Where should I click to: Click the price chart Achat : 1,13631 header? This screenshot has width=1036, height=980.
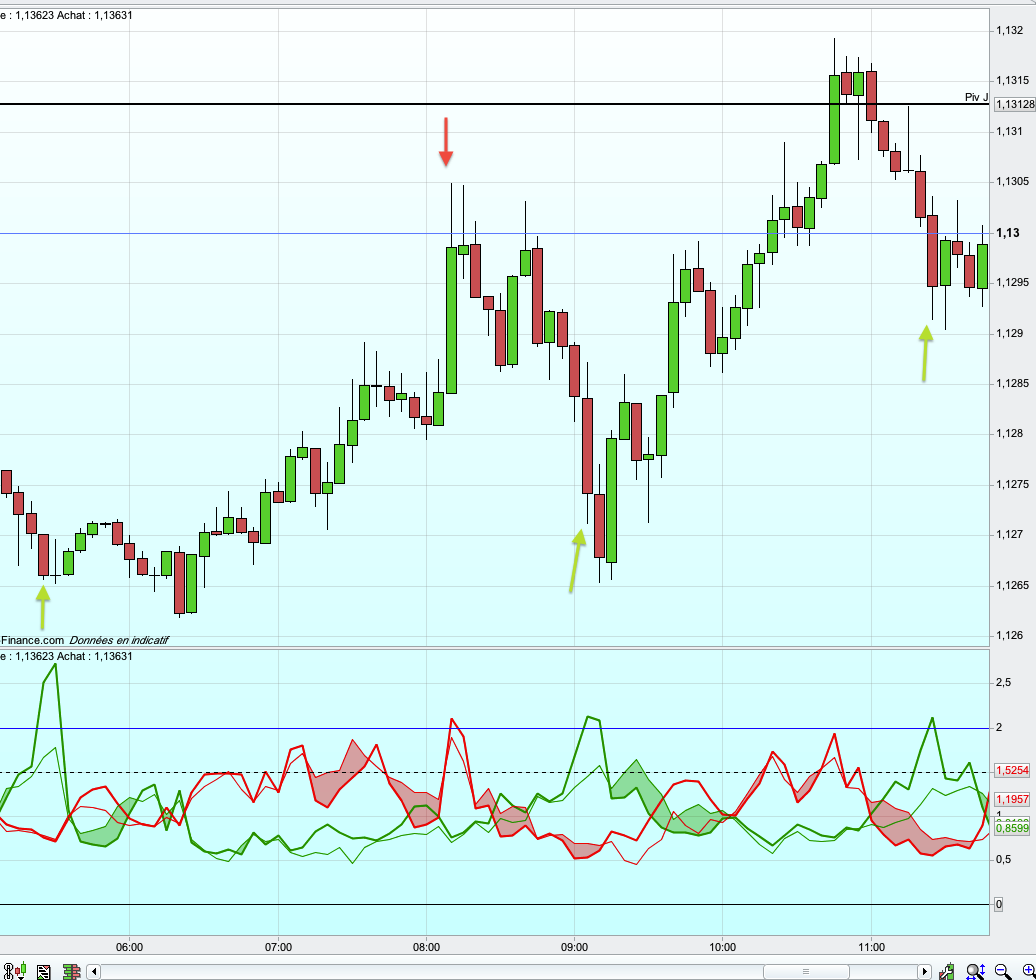coord(94,15)
